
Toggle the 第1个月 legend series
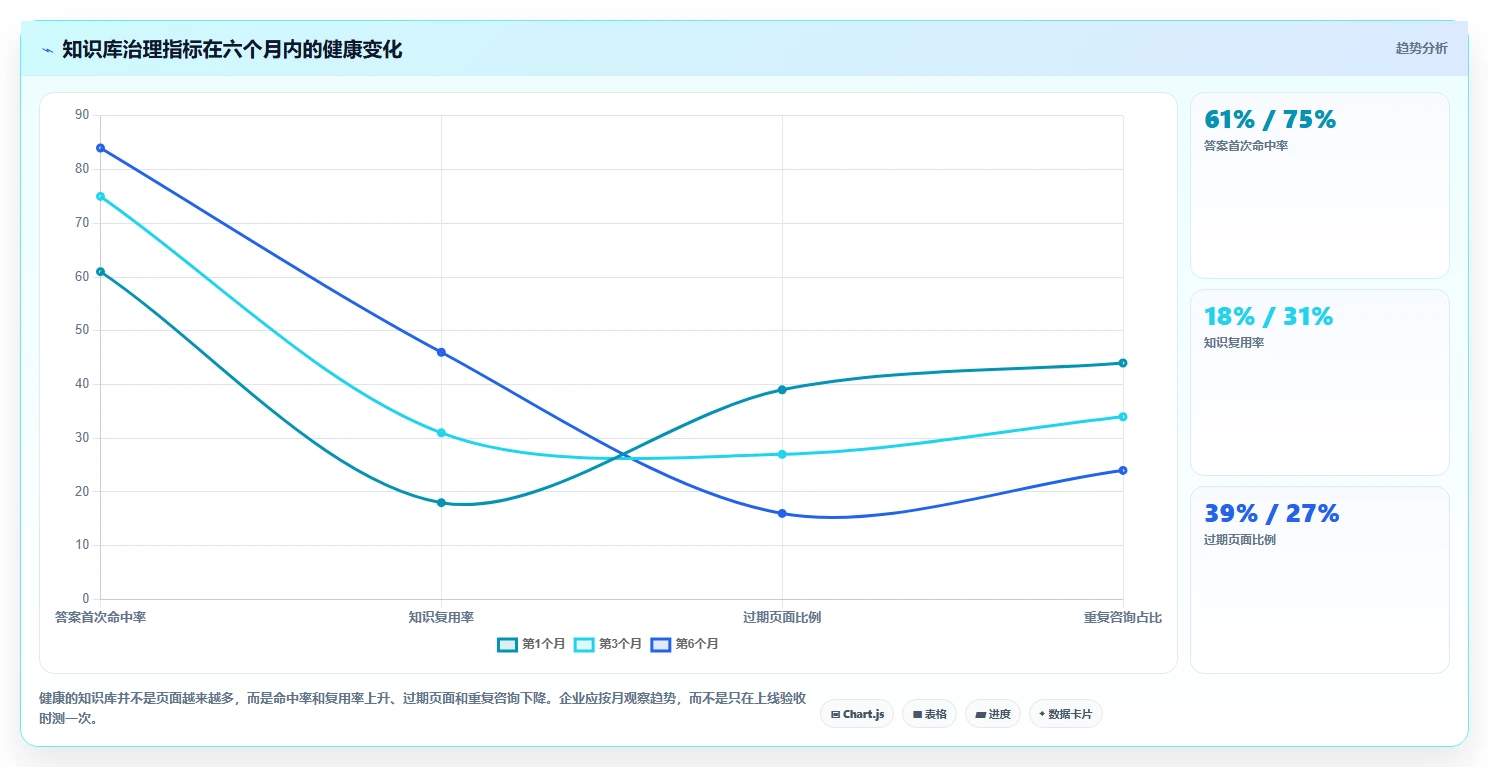coord(531,644)
